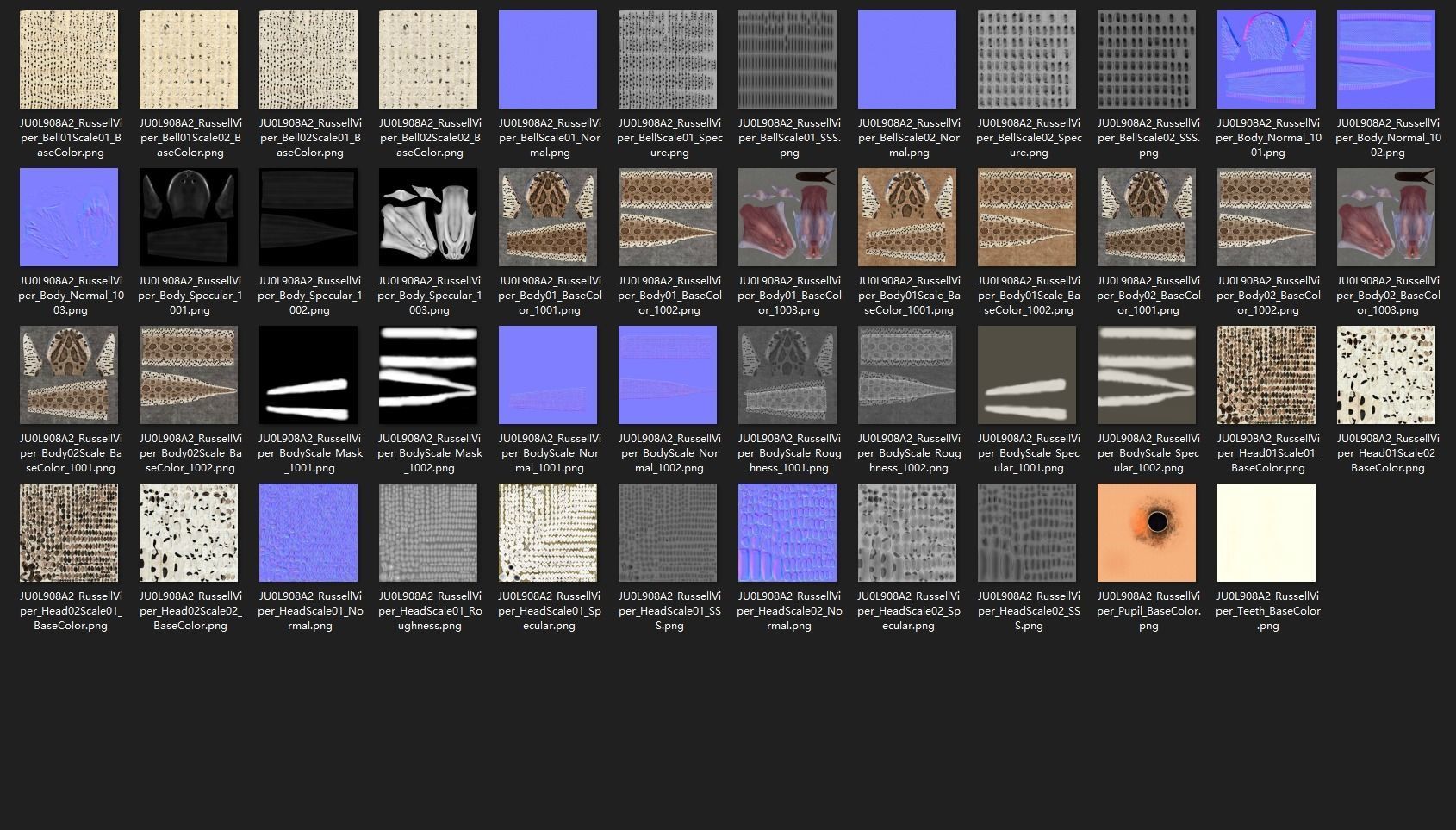Choose the Body02_BaseColor_1002.png thumbnail
Image resolution: width=1456 pixels, height=830 pixels.
[1266, 217]
